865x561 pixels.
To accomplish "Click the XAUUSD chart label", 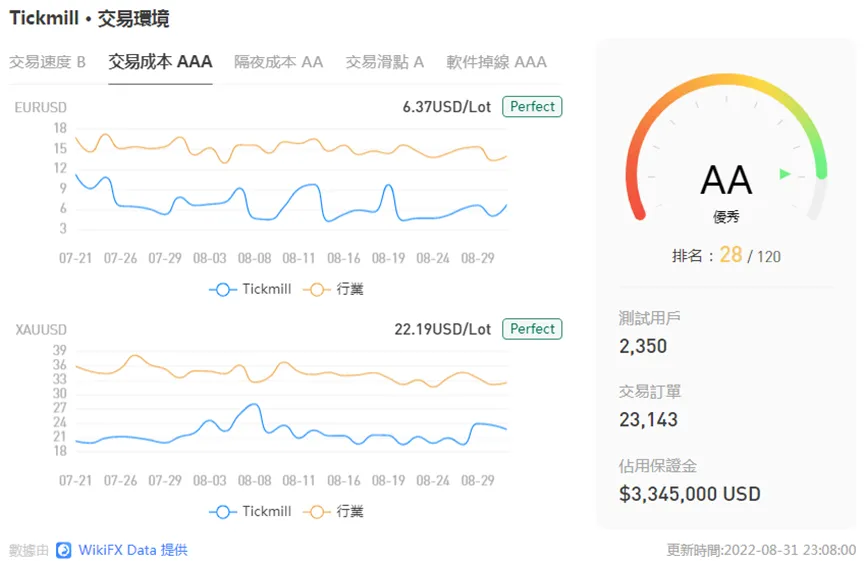I will 41,329.
